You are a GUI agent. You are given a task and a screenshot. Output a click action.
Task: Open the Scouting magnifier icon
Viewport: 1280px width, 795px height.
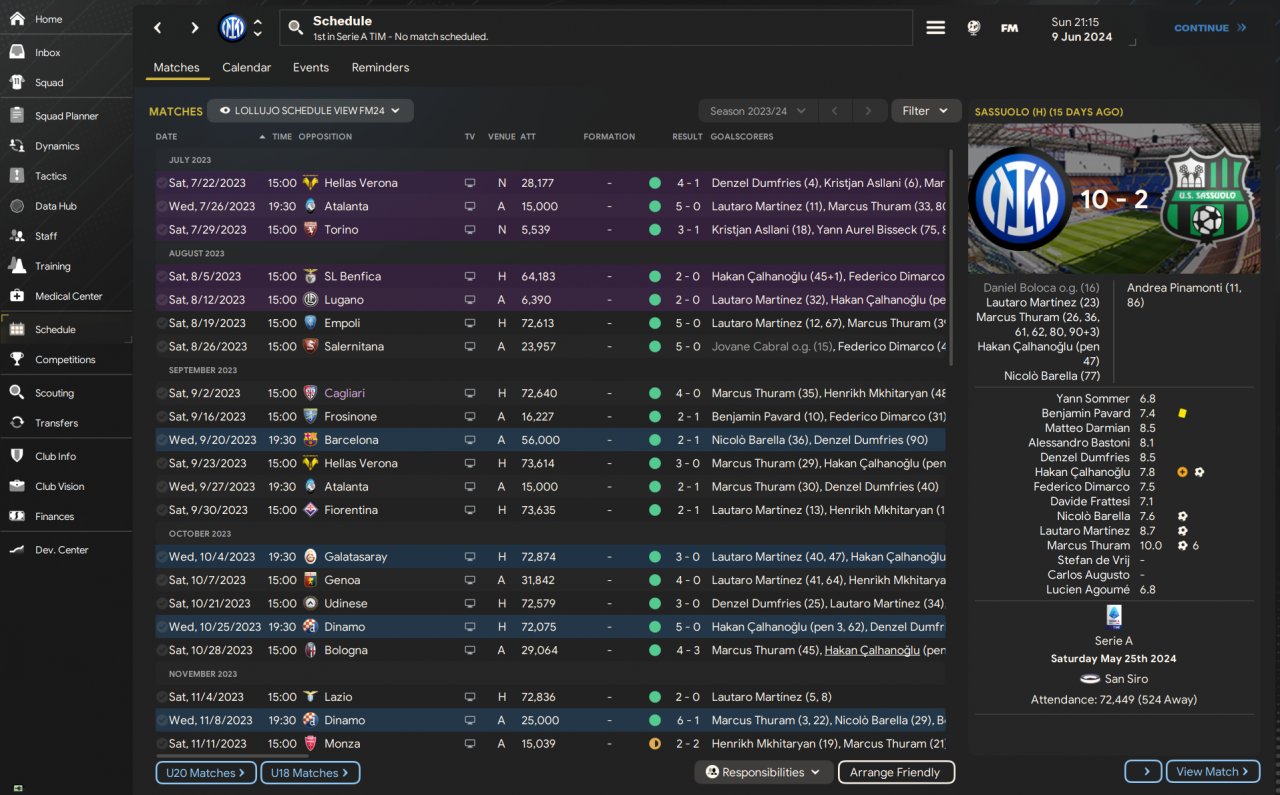tap(17, 393)
